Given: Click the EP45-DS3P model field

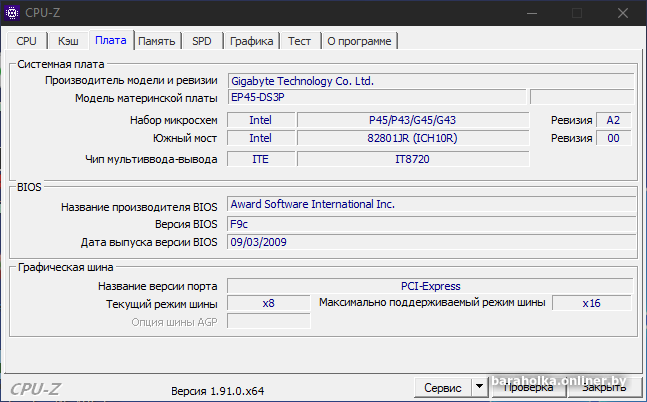Looking at the screenshot, I should pyautogui.click(x=377, y=97).
